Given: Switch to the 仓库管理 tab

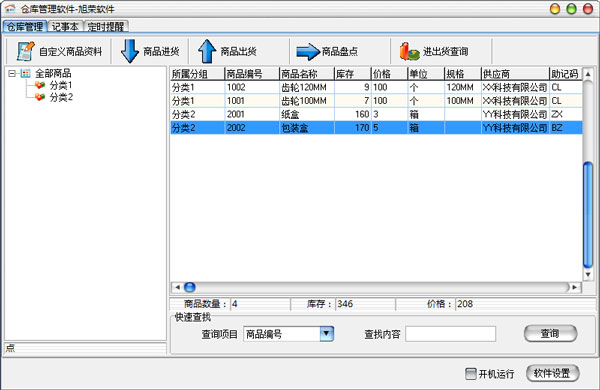Looking at the screenshot, I should 25,26.
